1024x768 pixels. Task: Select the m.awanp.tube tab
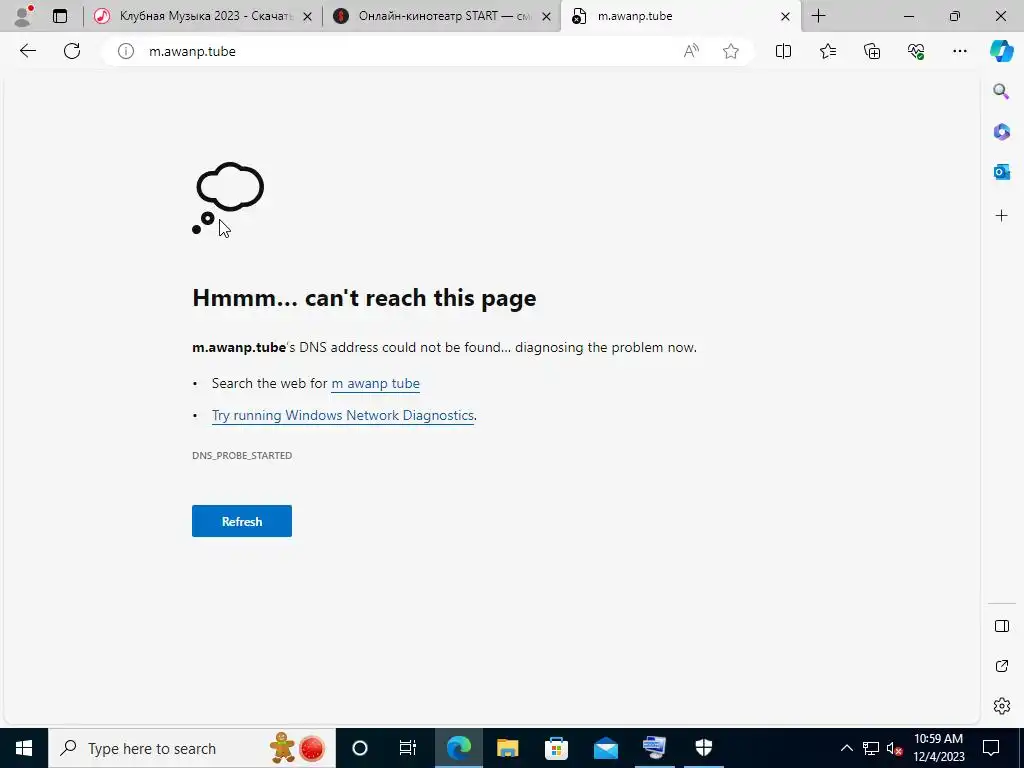tap(681, 16)
